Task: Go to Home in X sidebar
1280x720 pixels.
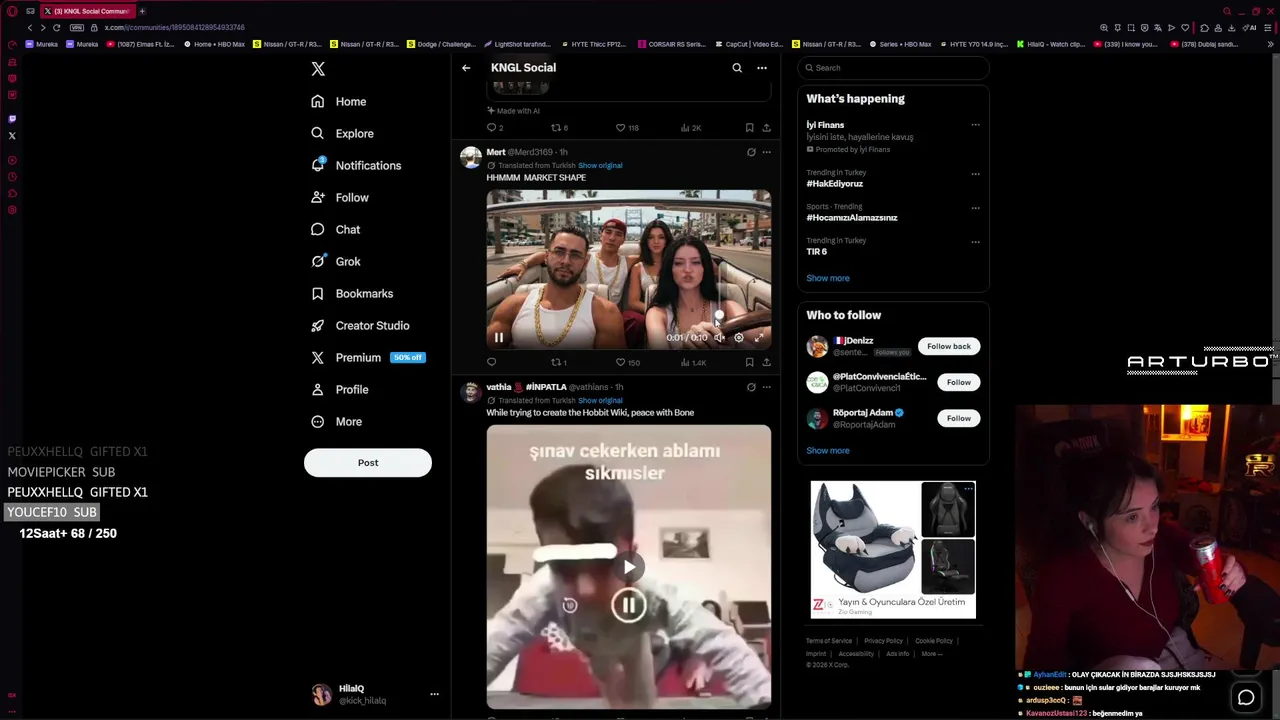Action: (x=338, y=101)
